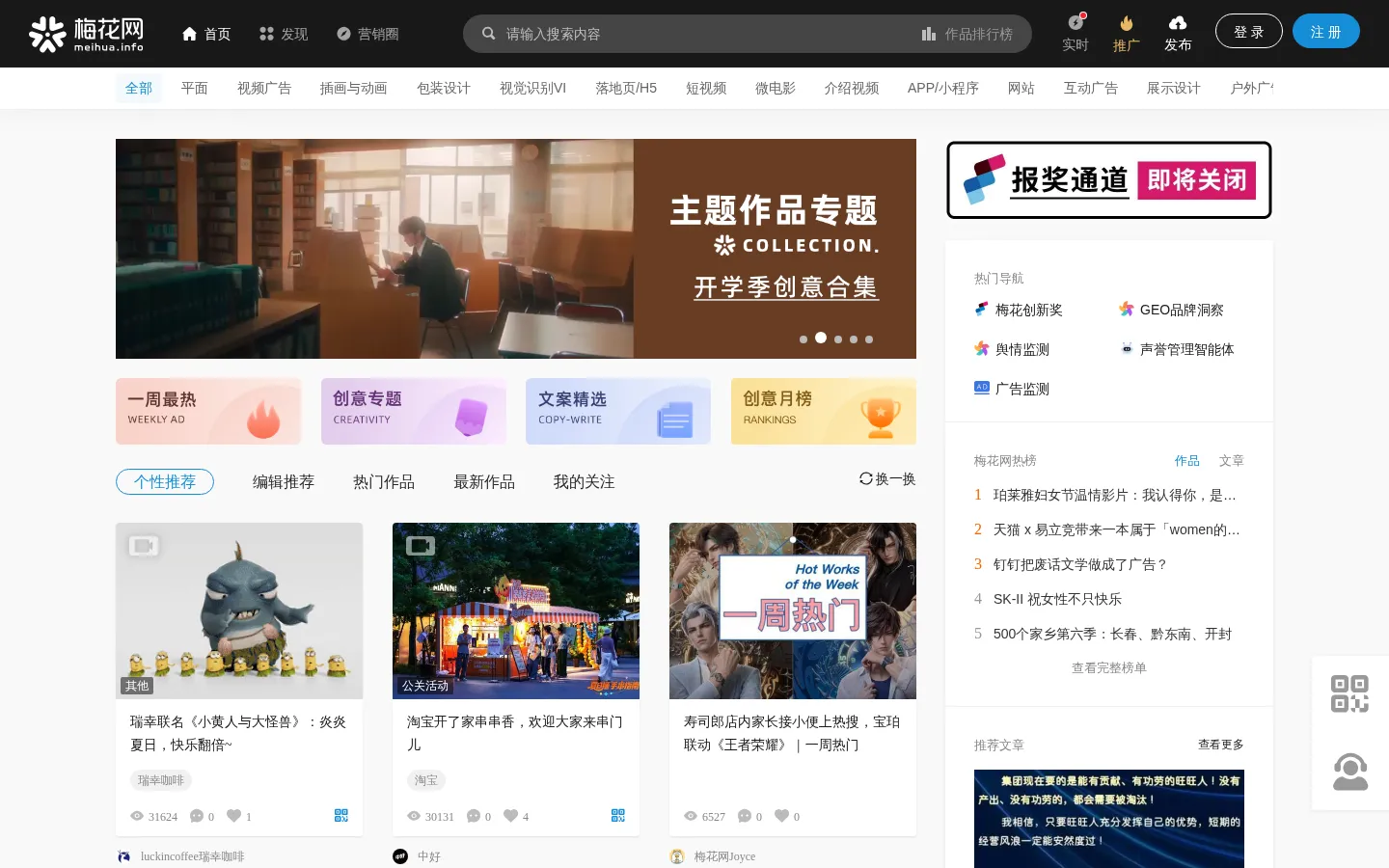The image size is (1389, 868).
Task: Open 钉钉把废话文学做成了广告？ ranking entry
Action: click(1080, 564)
